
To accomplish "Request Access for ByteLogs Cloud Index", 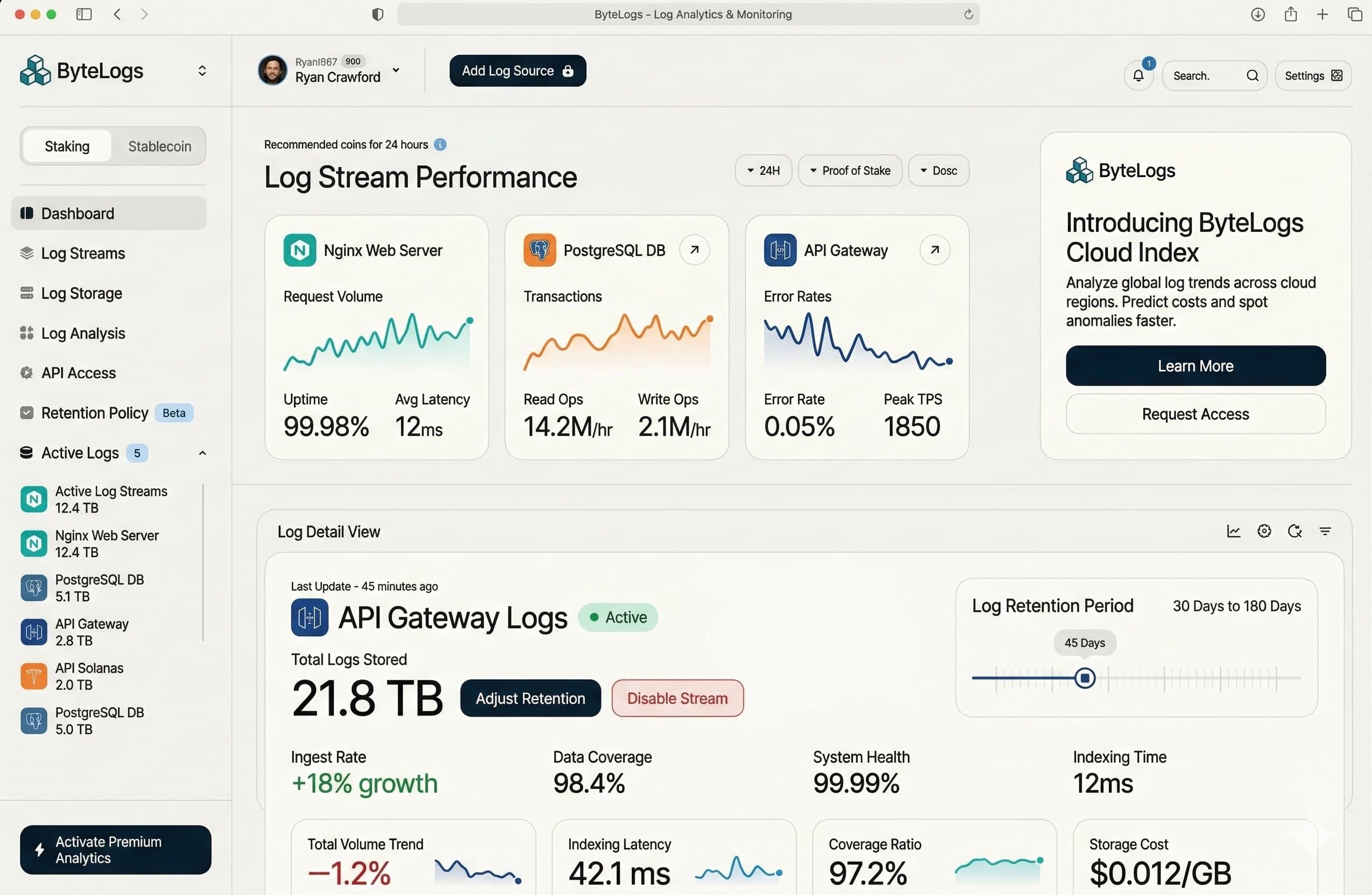I will 1194,414.
